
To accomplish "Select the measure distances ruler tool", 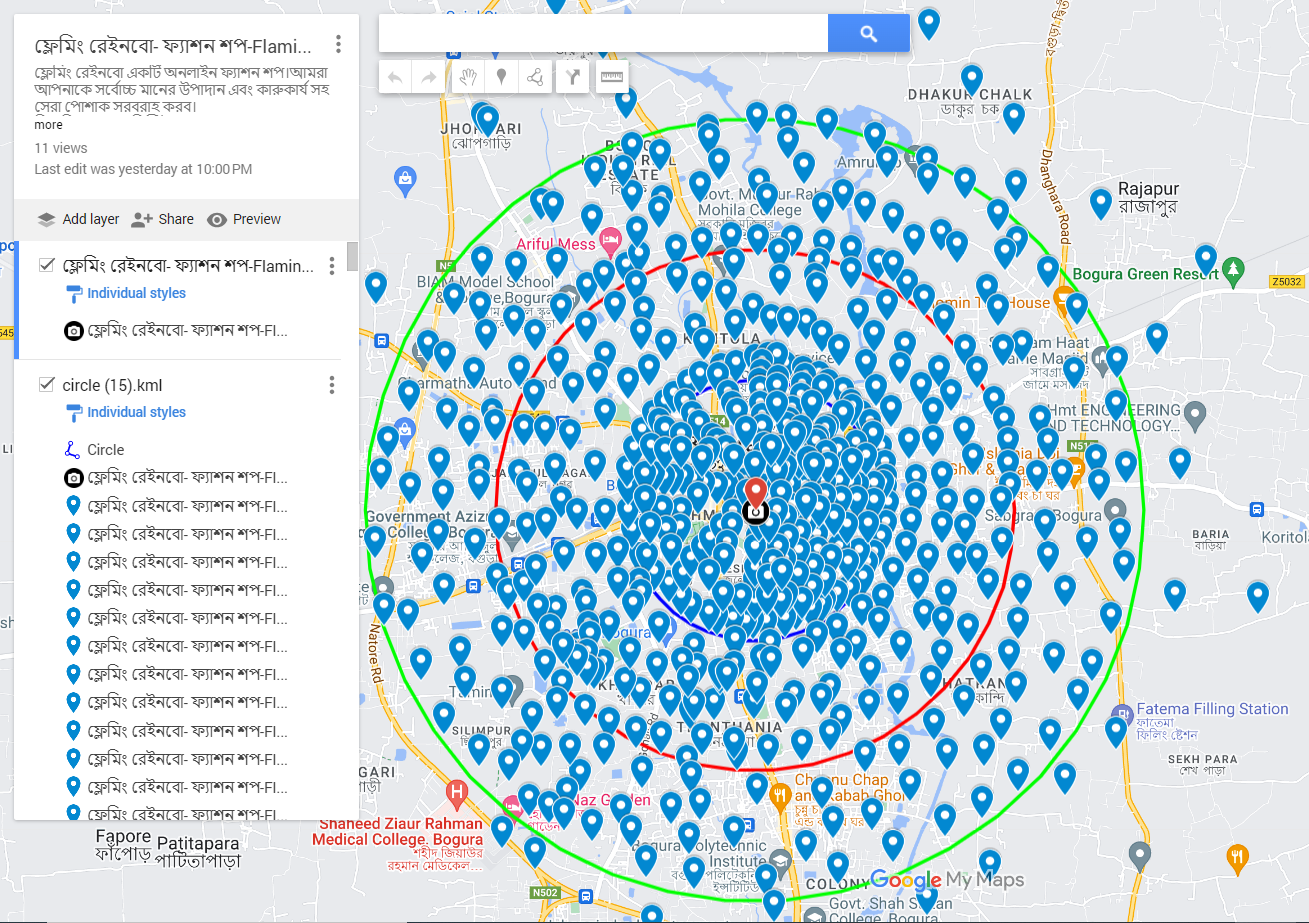I will (x=611, y=76).
